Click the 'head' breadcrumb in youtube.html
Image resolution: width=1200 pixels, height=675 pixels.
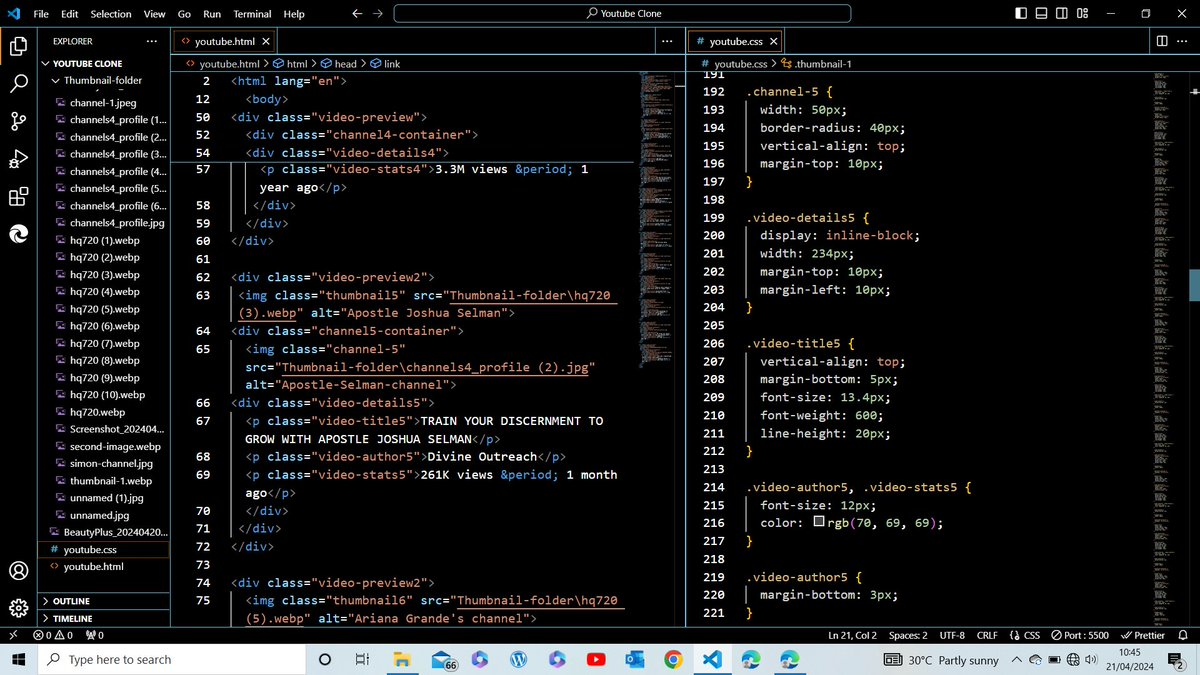[345, 64]
